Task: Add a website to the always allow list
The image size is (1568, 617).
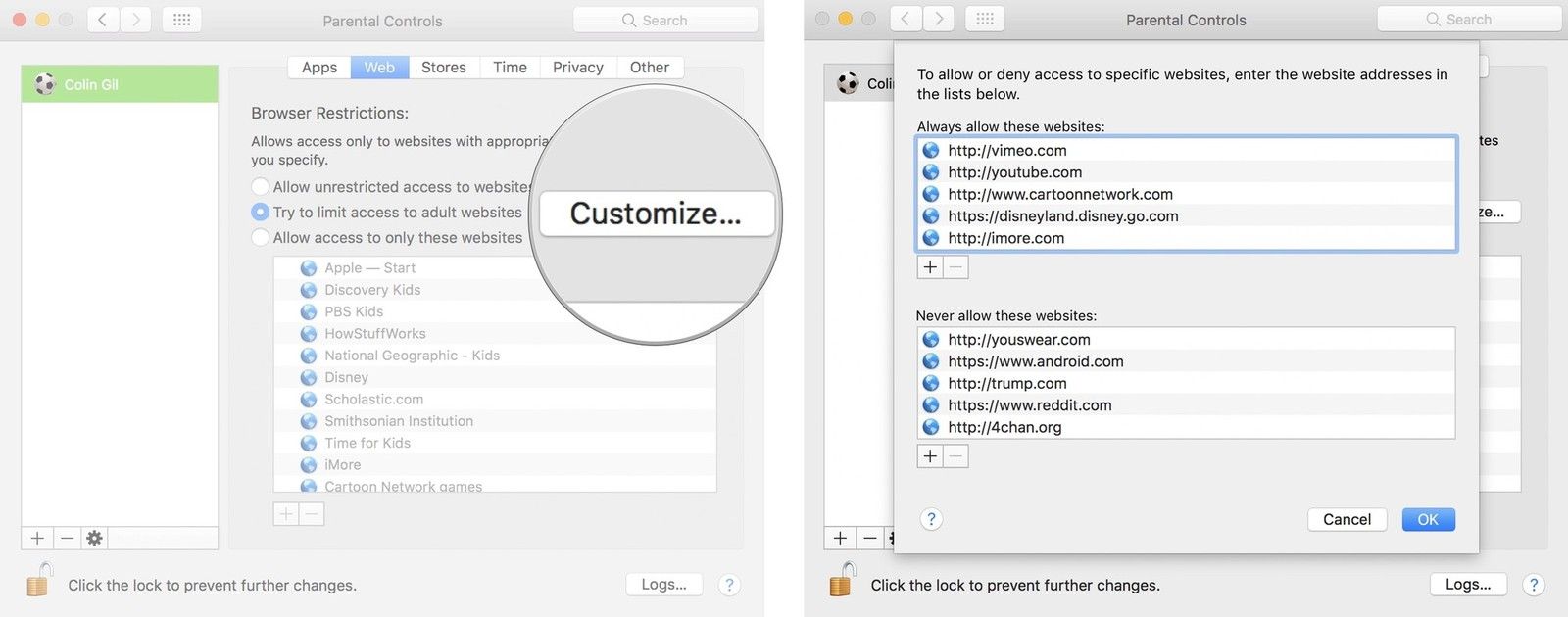Action: click(930, 267)
